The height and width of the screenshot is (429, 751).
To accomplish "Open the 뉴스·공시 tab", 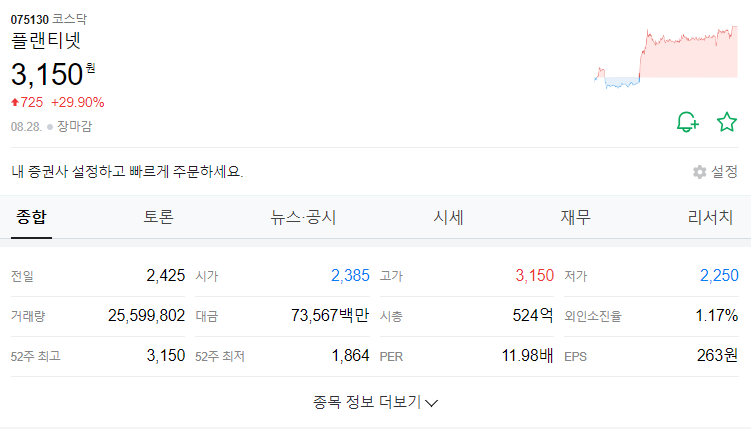I will click(x=303, y=217).
